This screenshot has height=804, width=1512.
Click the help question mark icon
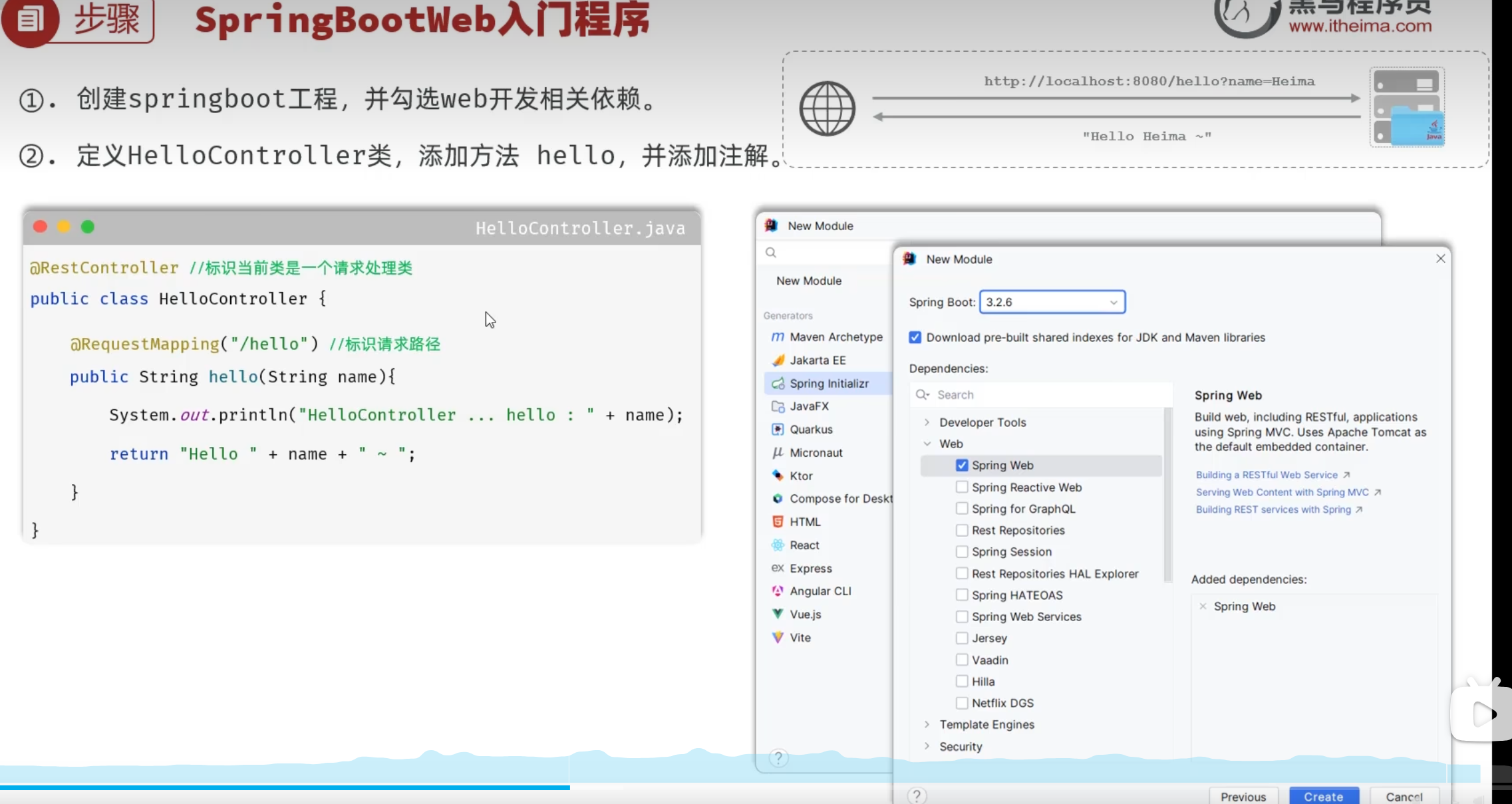pyautogui.click(x=917, y=795)
